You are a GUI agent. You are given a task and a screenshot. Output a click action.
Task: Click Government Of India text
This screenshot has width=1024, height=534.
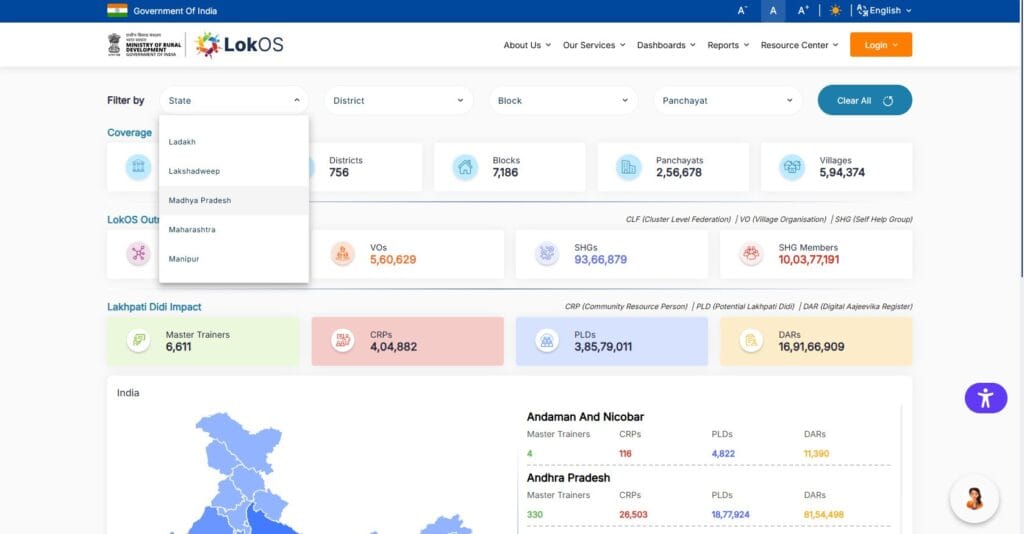[x=175, y=10]
